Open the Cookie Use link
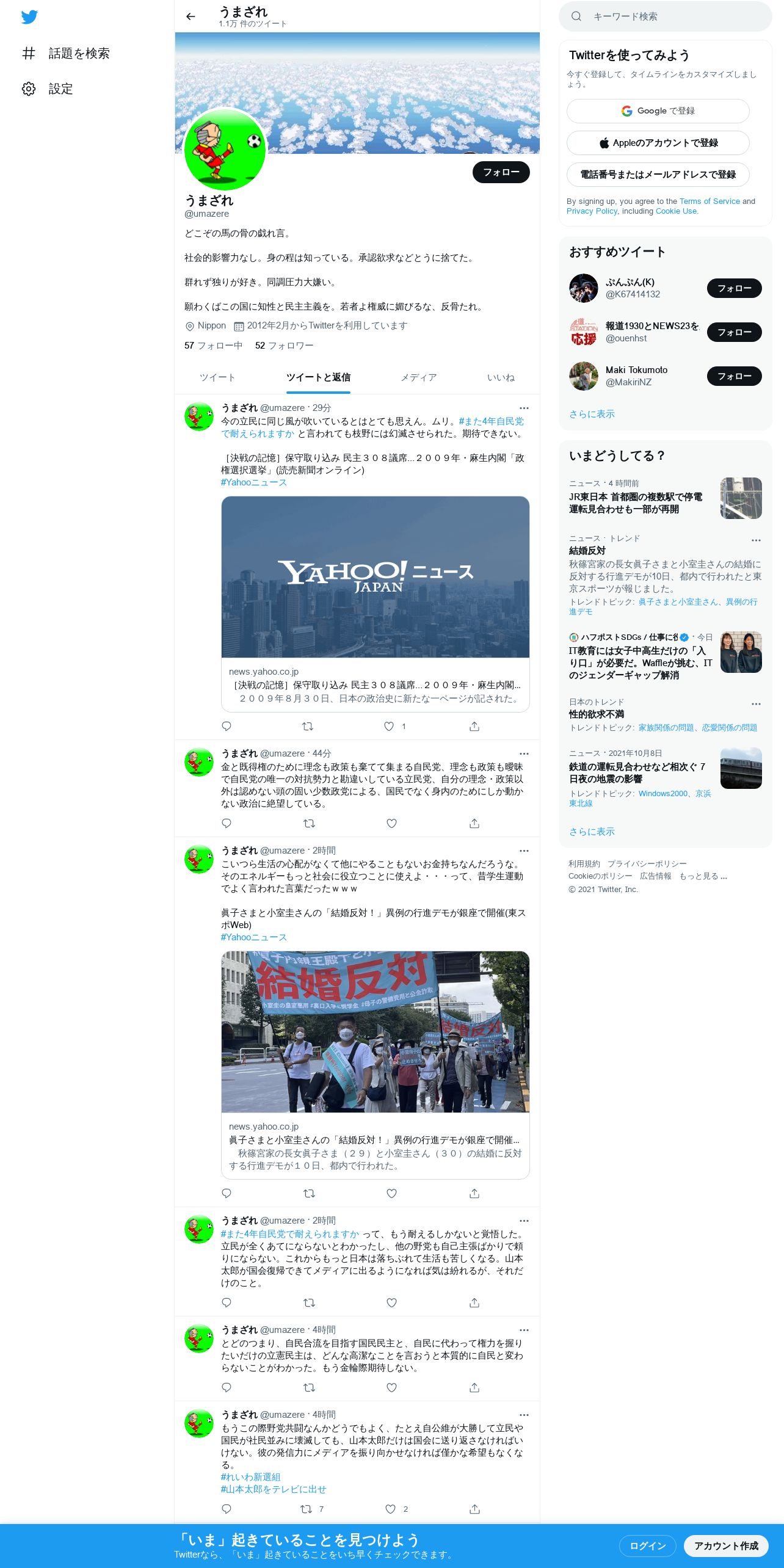The height and width of the screenshot is (1568, 784). tap(676, 211)
